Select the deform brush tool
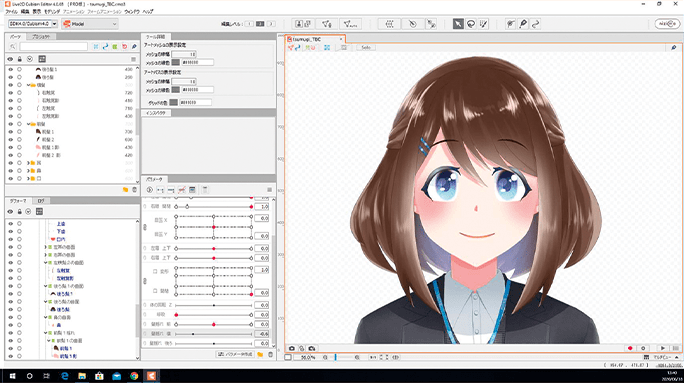The image size is (684, 383). (x=510, y=24)
